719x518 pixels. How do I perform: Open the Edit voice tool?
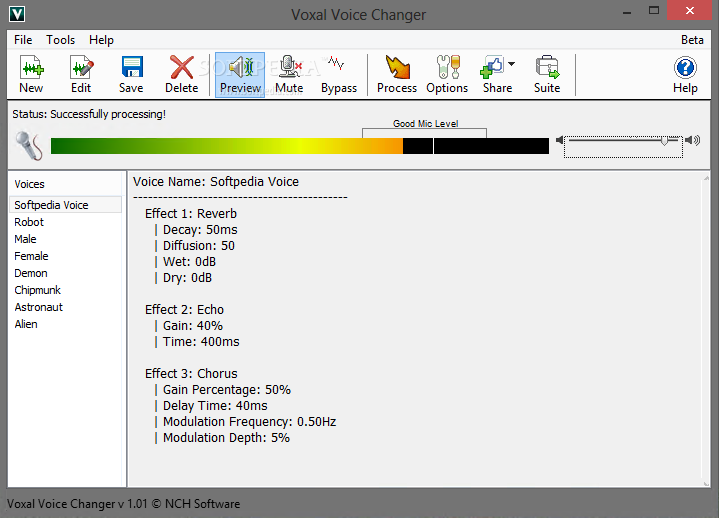pyautogui.click(x=81, y=74)
